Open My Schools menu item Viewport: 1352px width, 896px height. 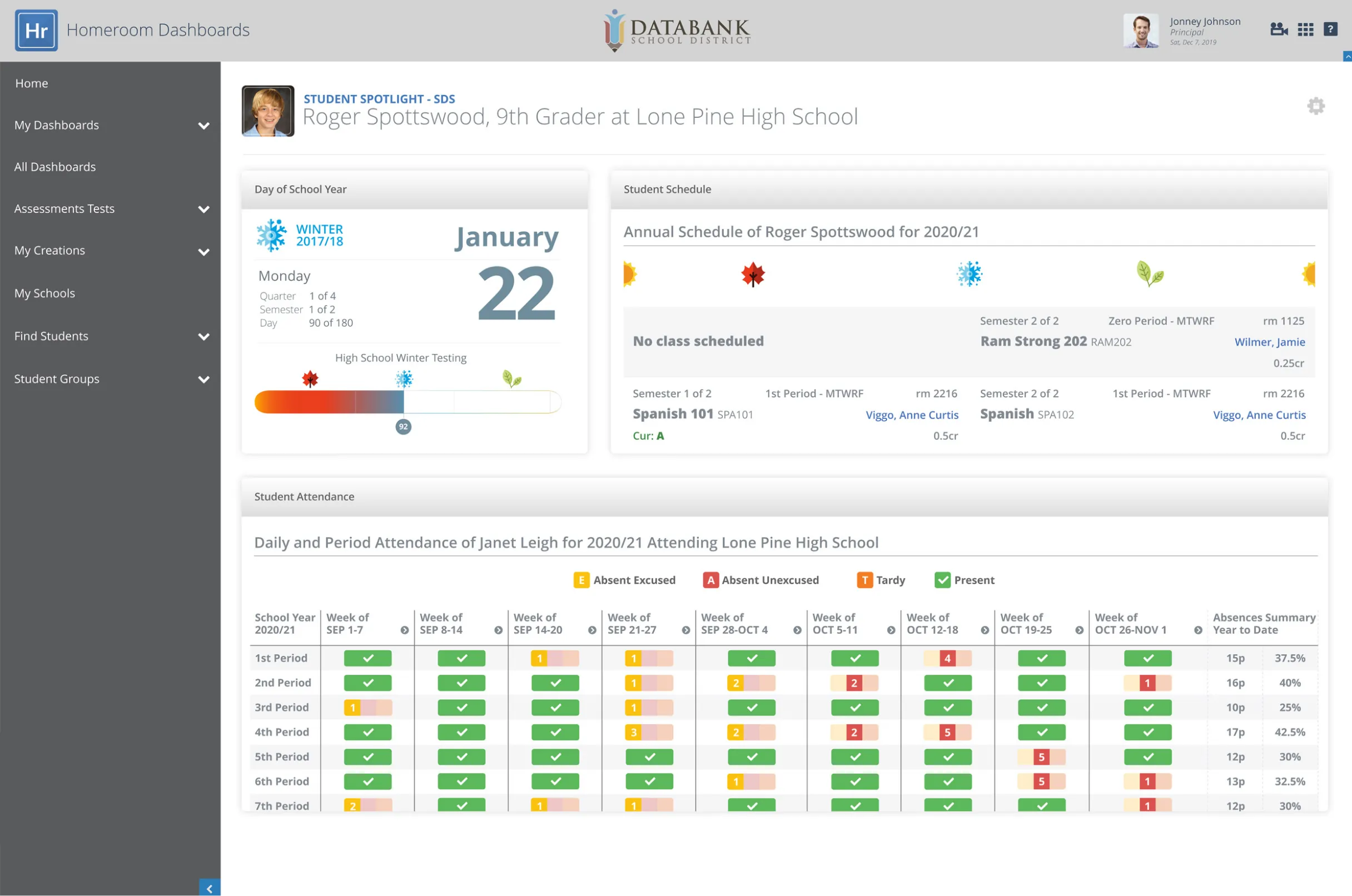(44, 293)
